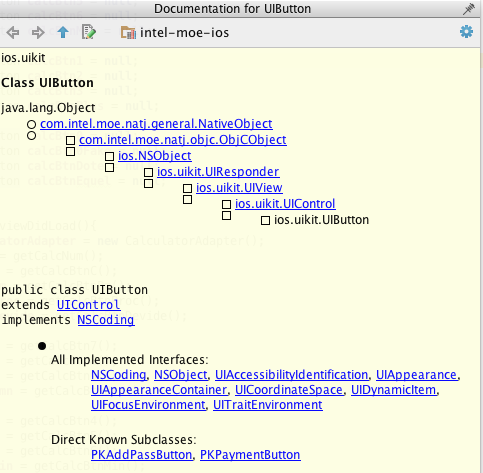Open ios.uikit.UIResponder documentation link
Screen dimensions: 483x473
(x=218, y=172)
